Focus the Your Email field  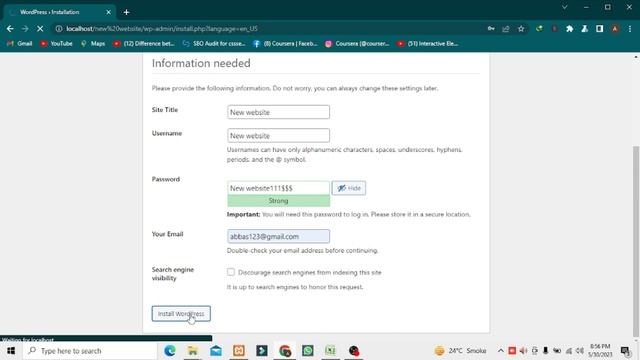click(278, 236)
